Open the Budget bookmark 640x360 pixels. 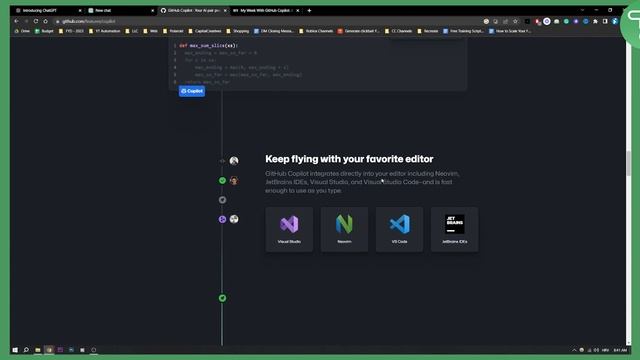pos(44,31)
